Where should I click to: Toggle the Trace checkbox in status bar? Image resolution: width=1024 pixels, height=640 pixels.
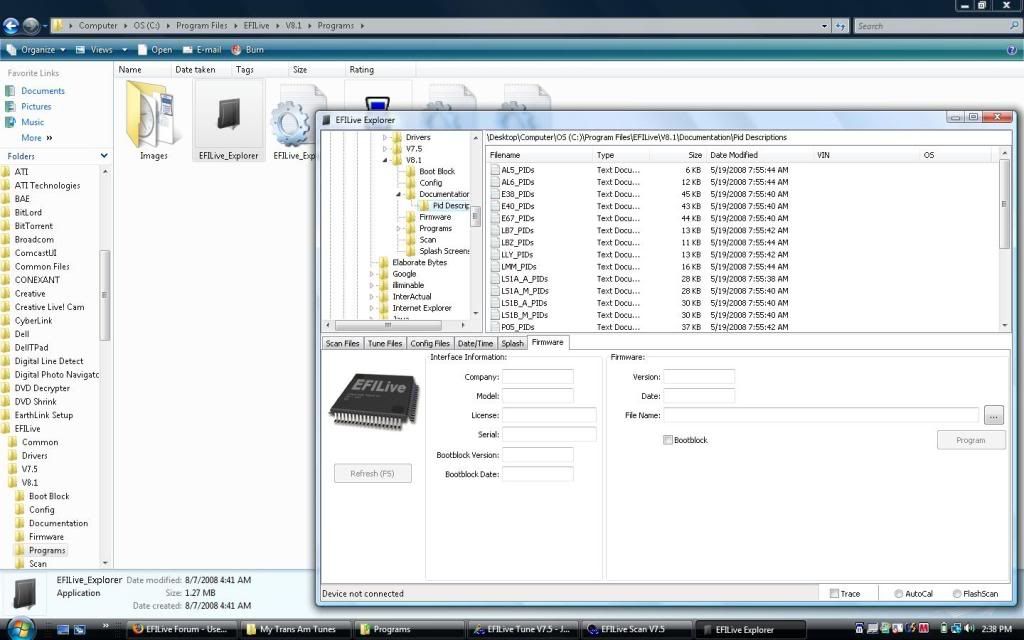pyautogui.click(x=834, y=594)
